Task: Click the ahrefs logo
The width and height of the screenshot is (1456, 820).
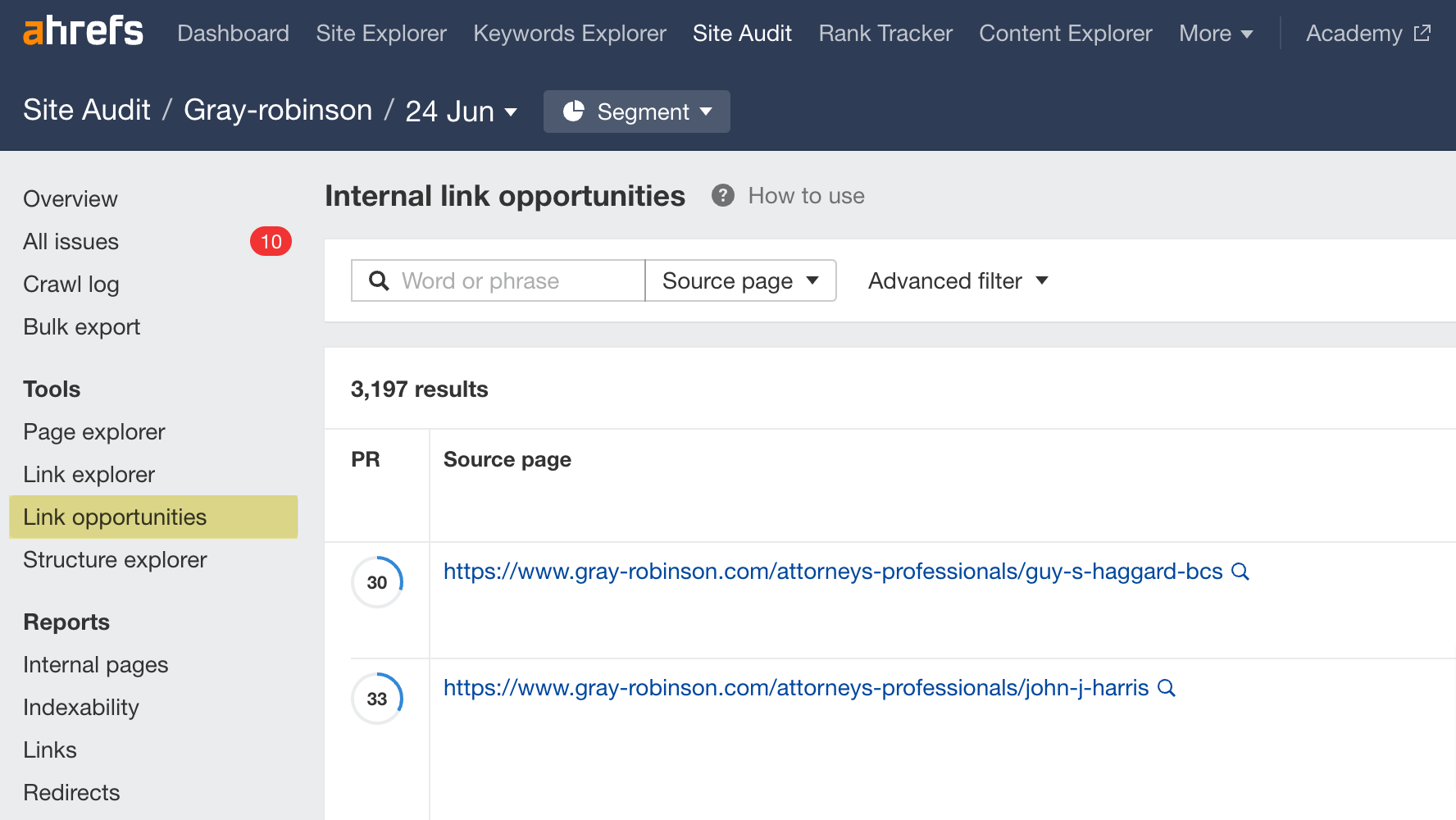Action: (x=82, y=31)
